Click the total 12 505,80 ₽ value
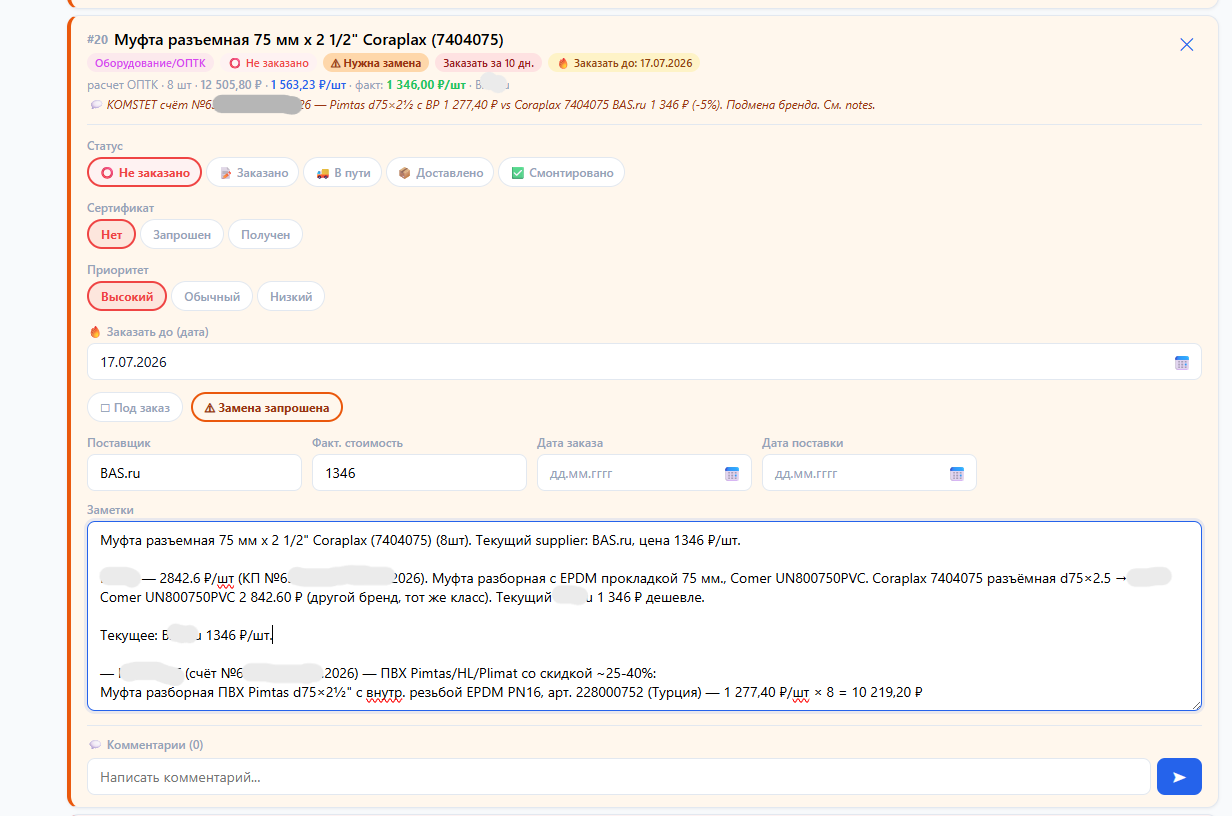The width and height of the screenshot is (1232, 816). [x=231, y=86]
